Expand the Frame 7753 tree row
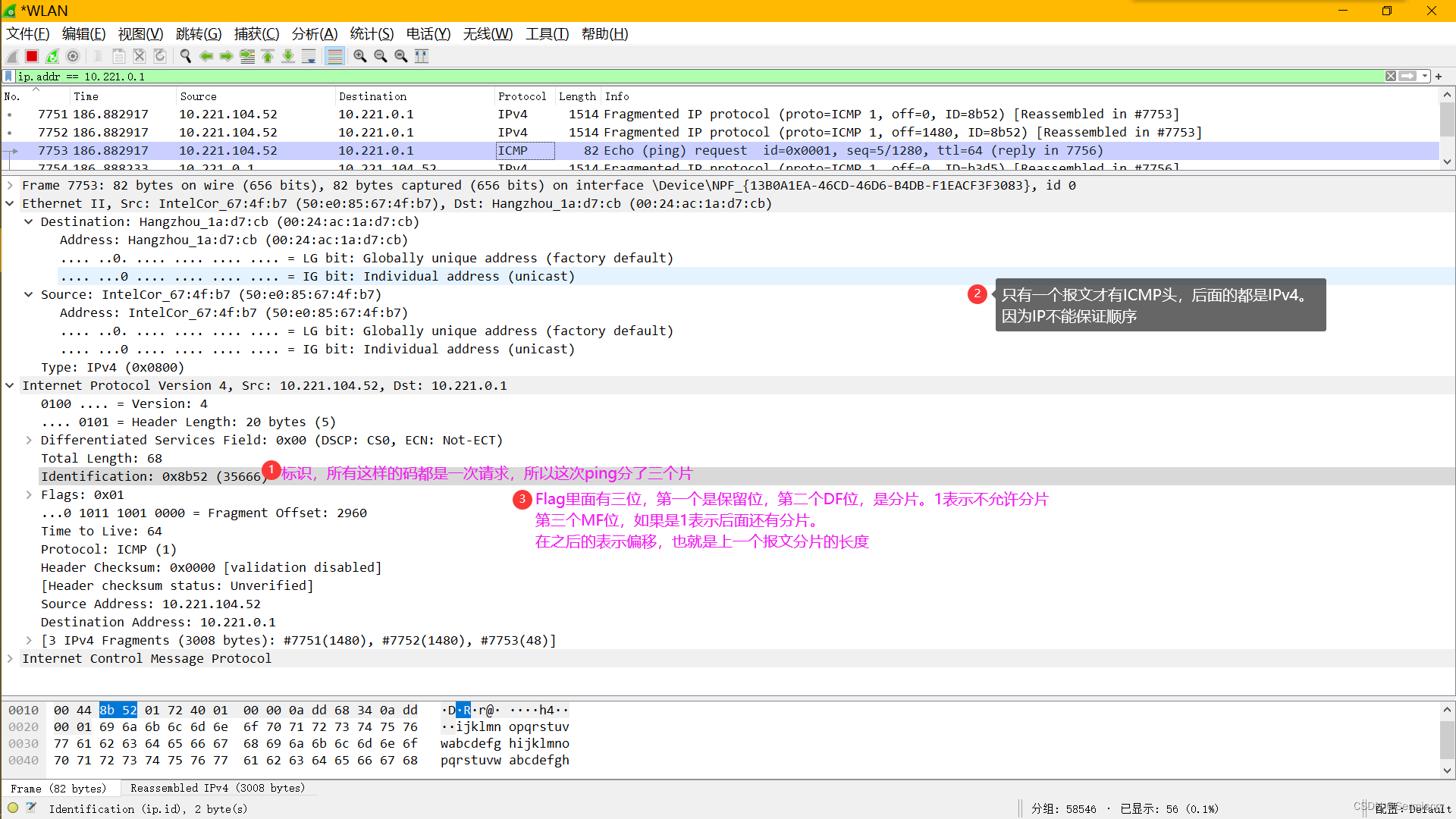 pos(10,186)
